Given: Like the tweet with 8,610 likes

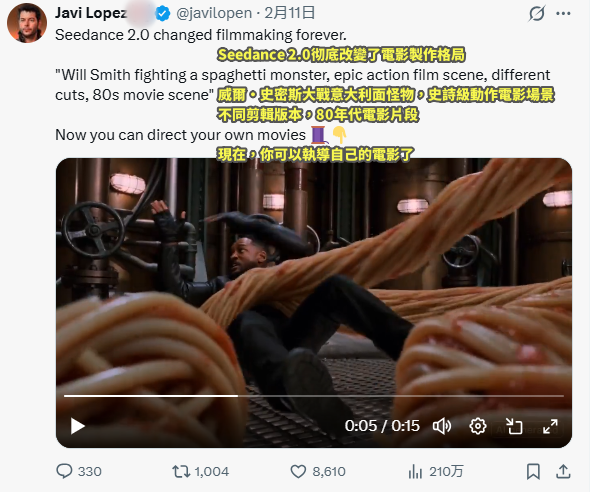Looking at the screenshot, I should [x=318, y=471].
